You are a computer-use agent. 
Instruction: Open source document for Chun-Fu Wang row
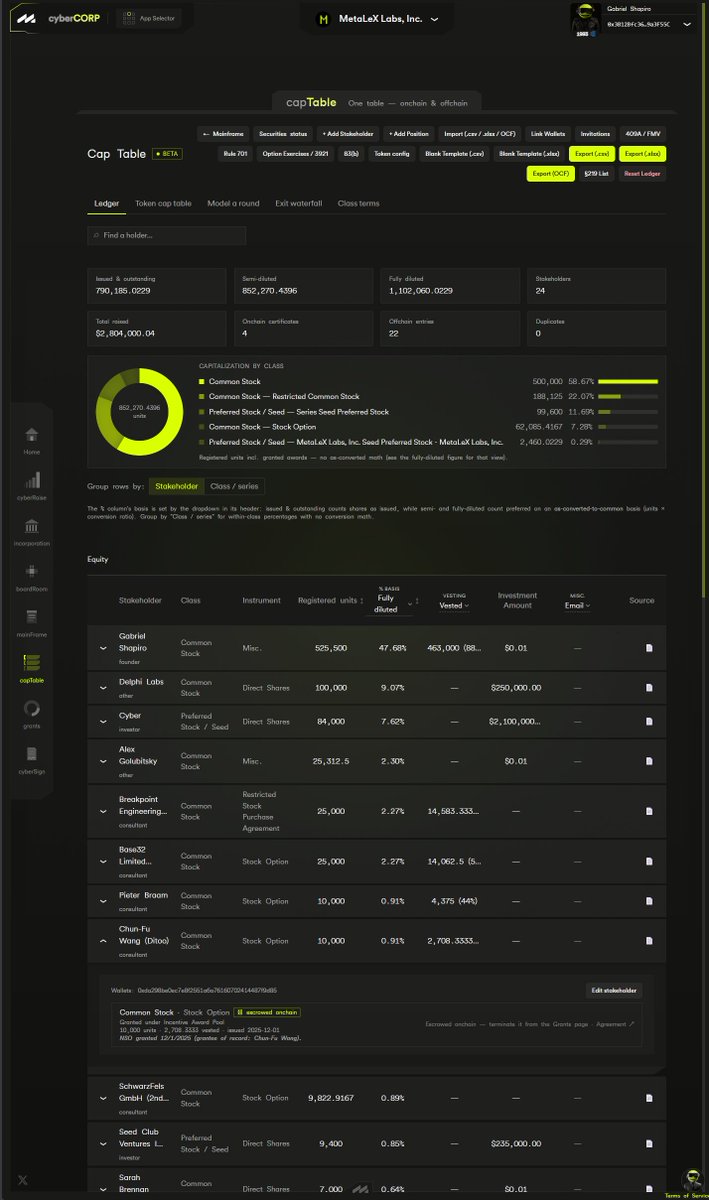649,941
